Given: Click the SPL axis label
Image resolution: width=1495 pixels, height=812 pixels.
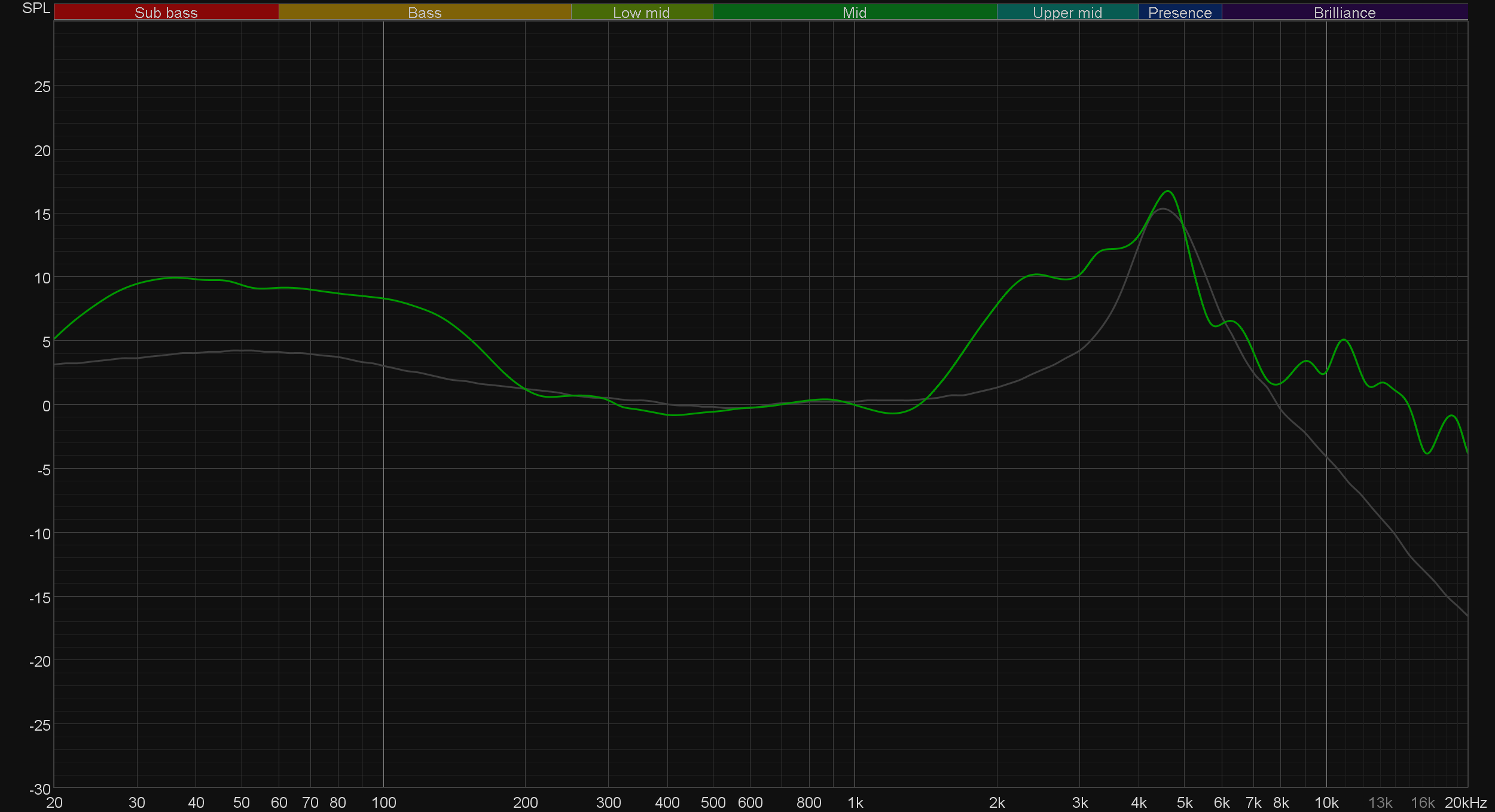Looking at the screenshot, I should tap(36, 8).
